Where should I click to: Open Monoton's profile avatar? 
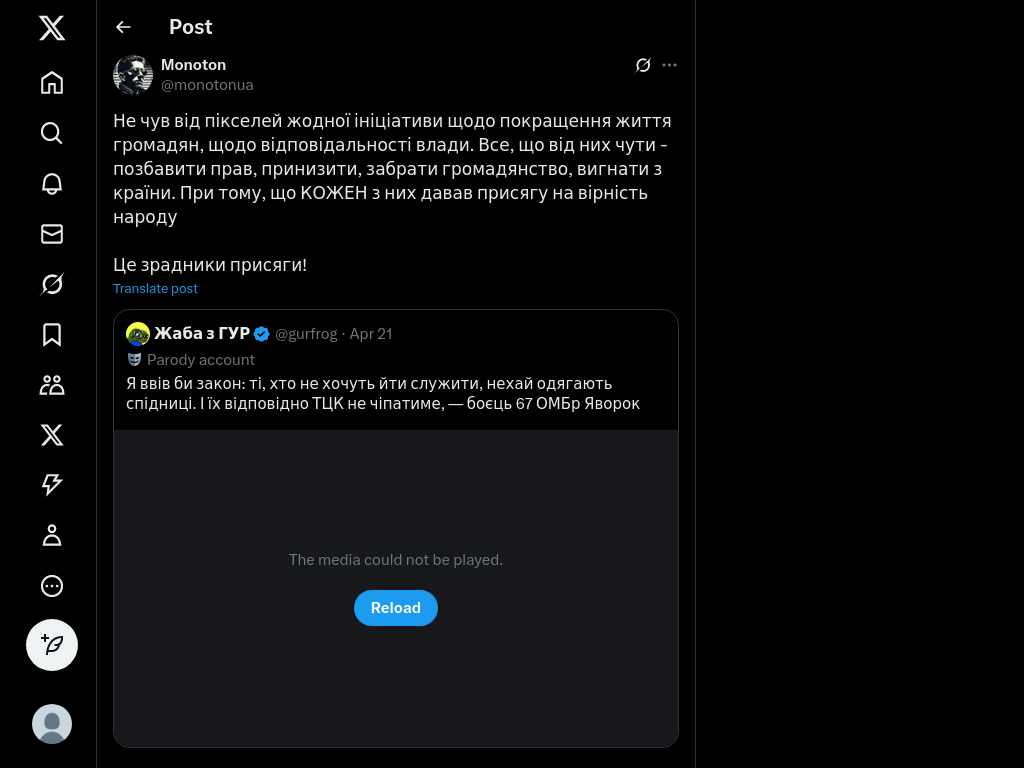tap(133, 75)
